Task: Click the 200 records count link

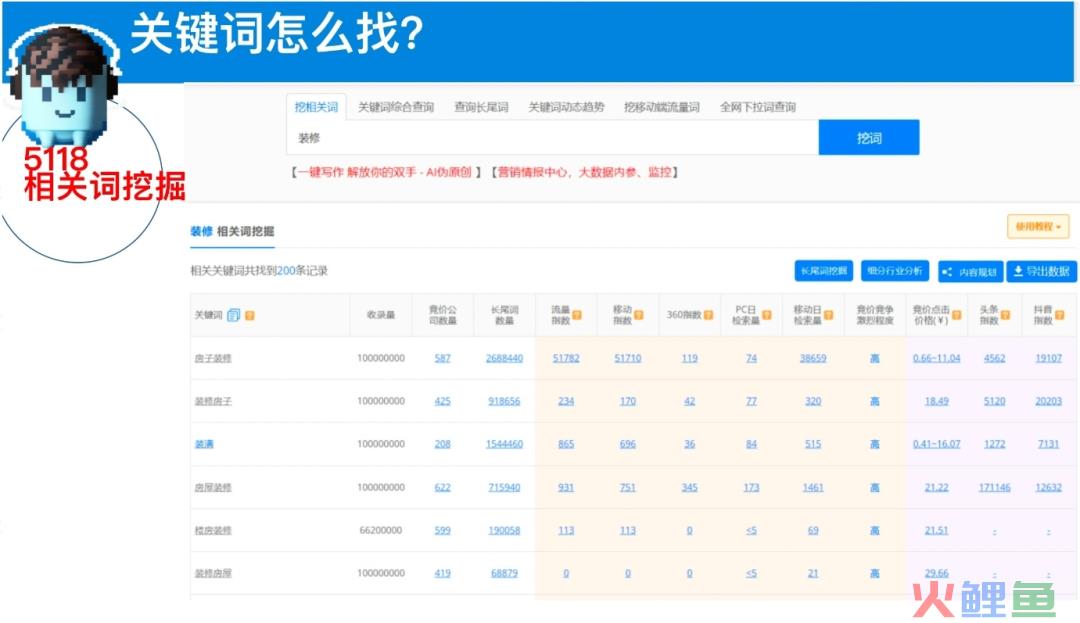Action: 286,271
